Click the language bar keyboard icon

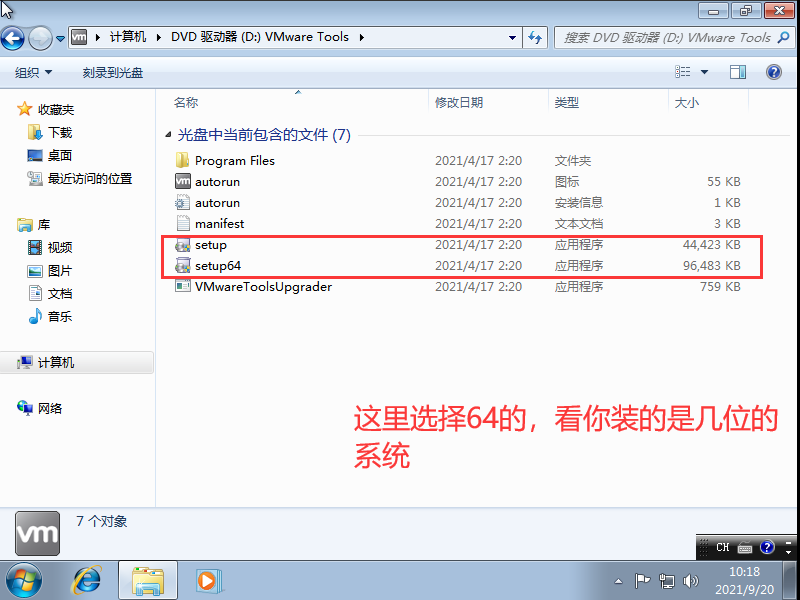pyautogui.click(x=745, y=548)
